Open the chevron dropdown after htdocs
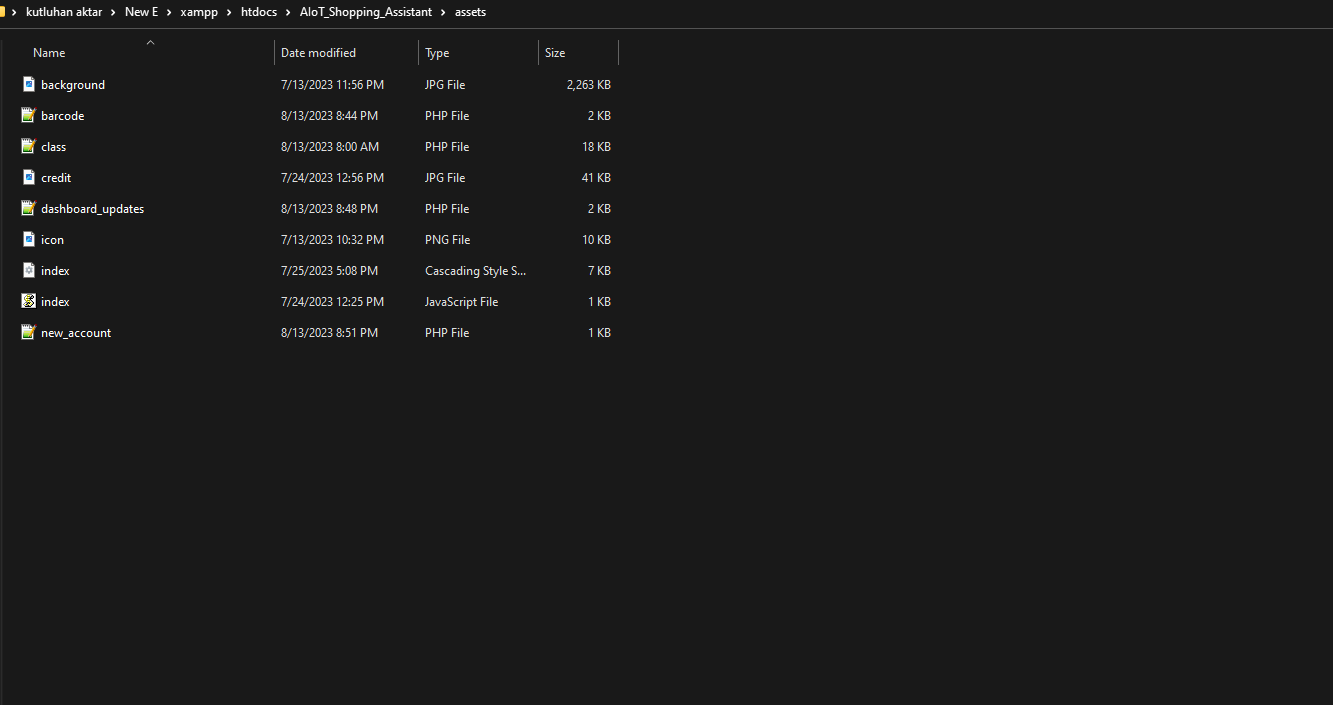Screen dimensions: 1333x705 [286, 12]
